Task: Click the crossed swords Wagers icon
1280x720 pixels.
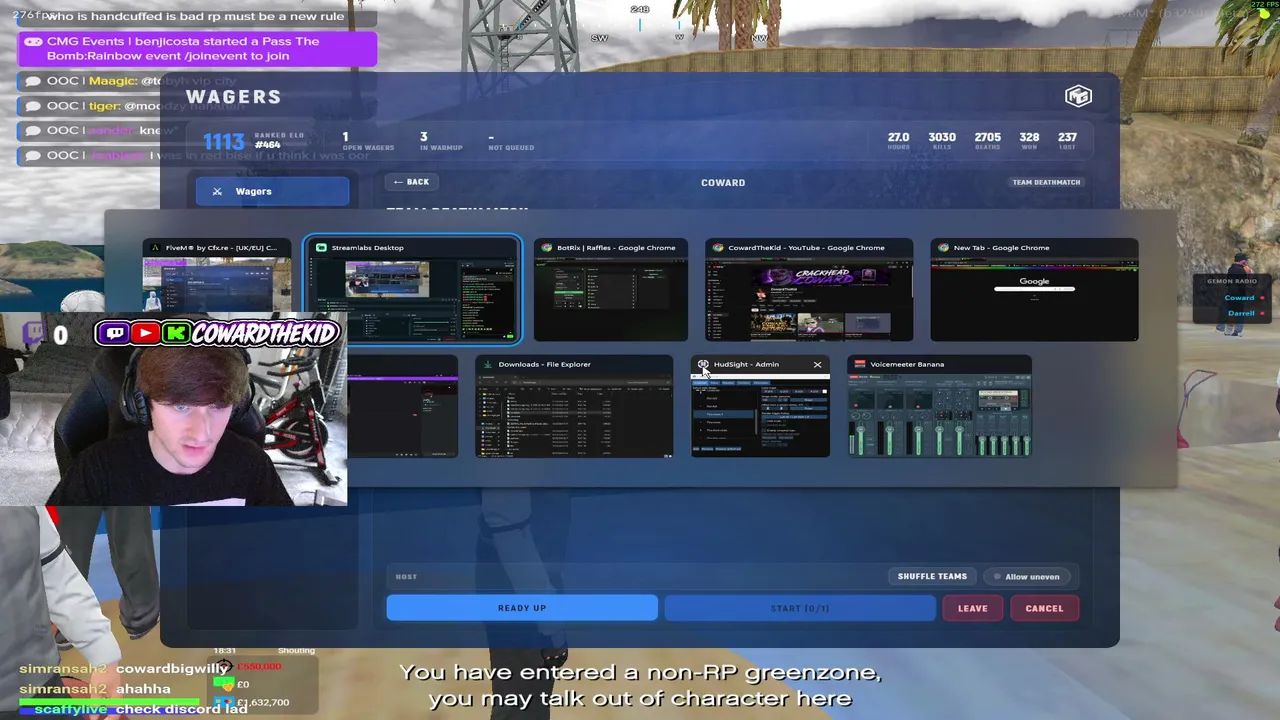Action: [217, 191]
